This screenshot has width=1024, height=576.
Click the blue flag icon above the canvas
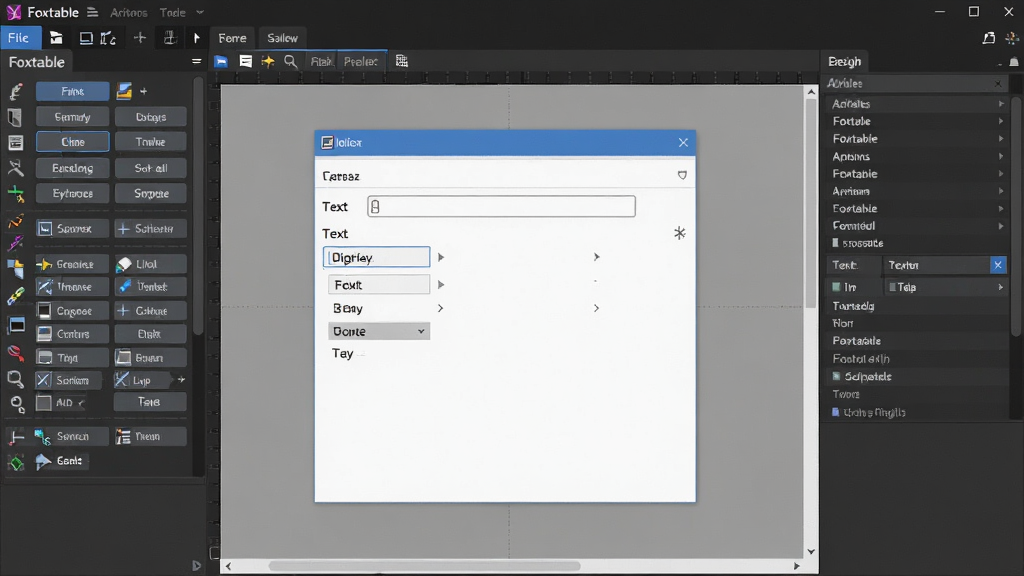pos(221,61)
